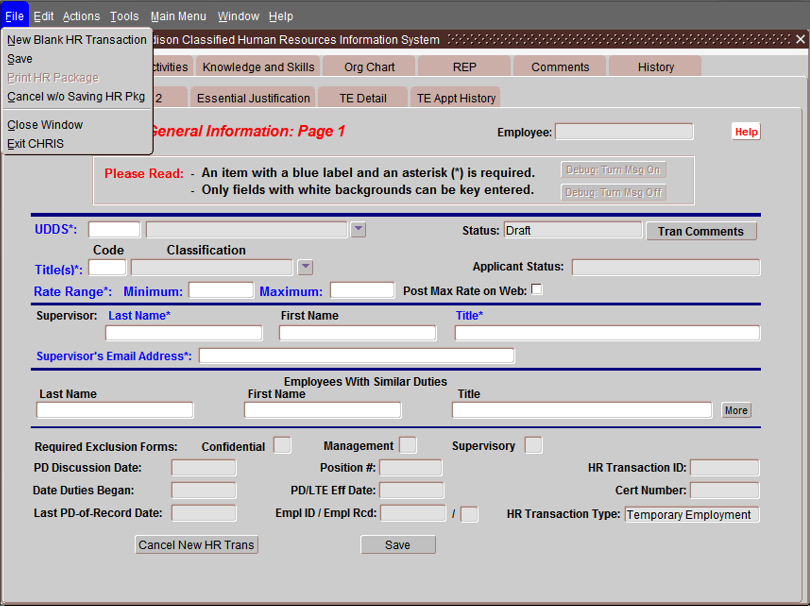Click Similar Duties First Name field
This screenshot has width=810, height=606.
tap(322, 410)
